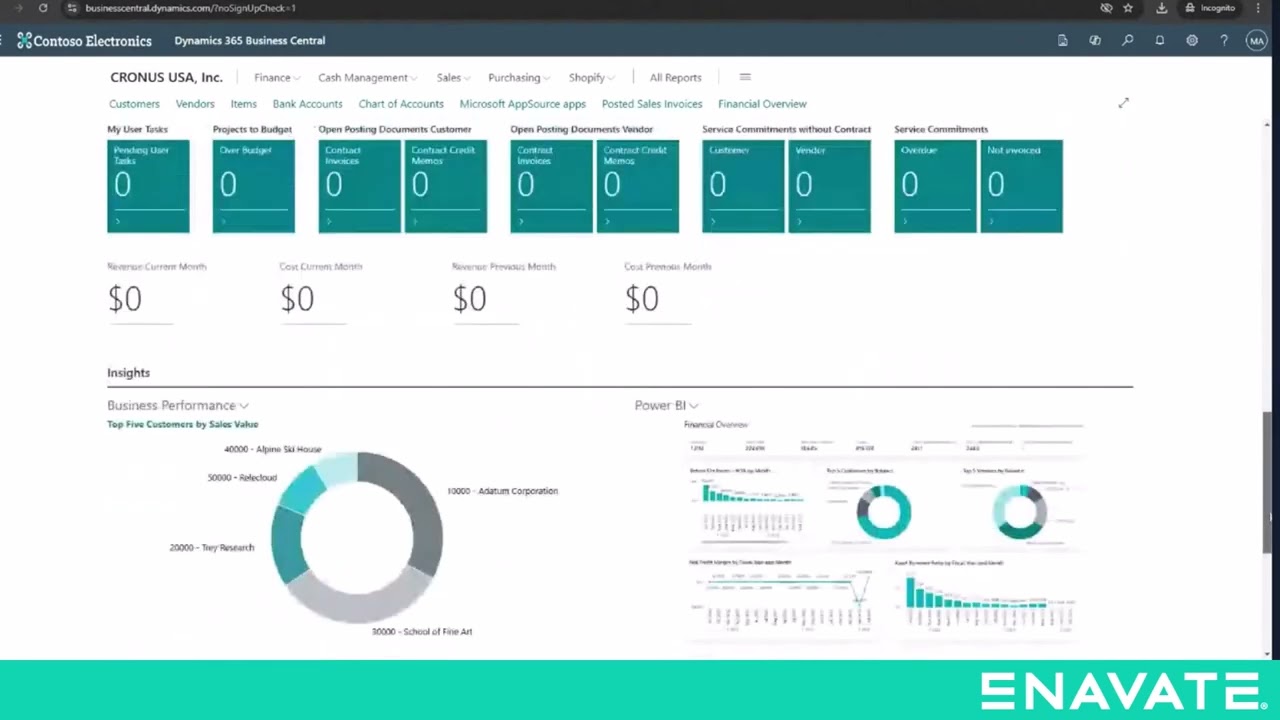Open the Power BI dropdown
The image size is (1280, 720).
coord(666,405)
